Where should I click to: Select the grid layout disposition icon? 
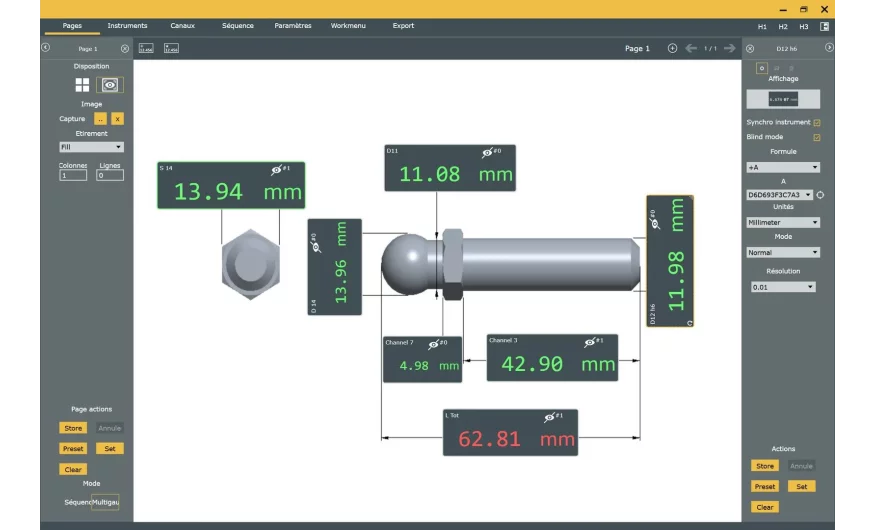[82, 85]
